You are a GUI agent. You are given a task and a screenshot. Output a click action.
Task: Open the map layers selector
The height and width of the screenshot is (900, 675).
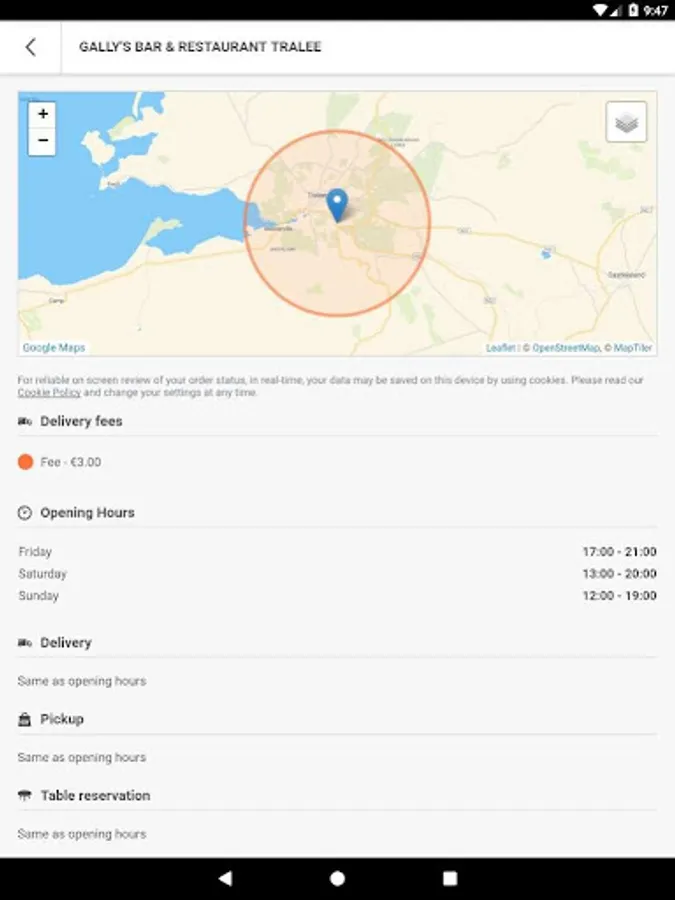(626, 122)
